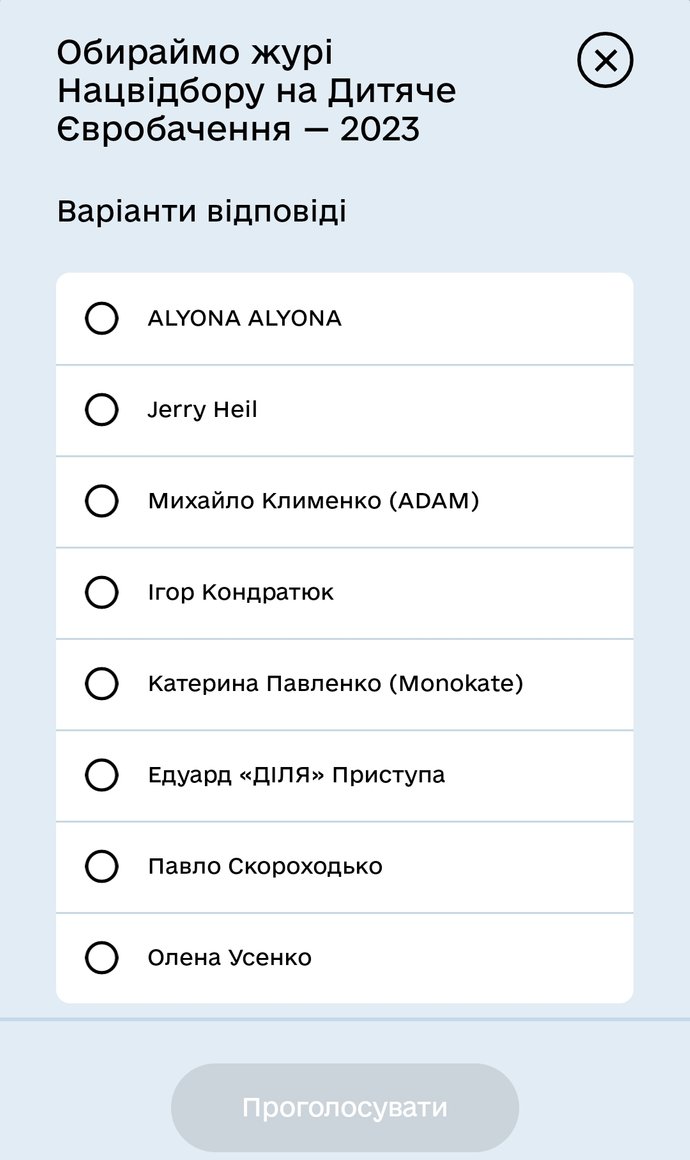Pick the Михайло Клименко (ADAM) radio button

(101, 501)
